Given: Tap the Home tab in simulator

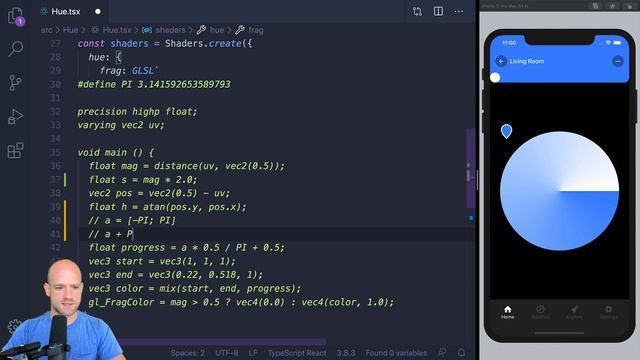Looking at the screenshot, I should coord(507,312).
